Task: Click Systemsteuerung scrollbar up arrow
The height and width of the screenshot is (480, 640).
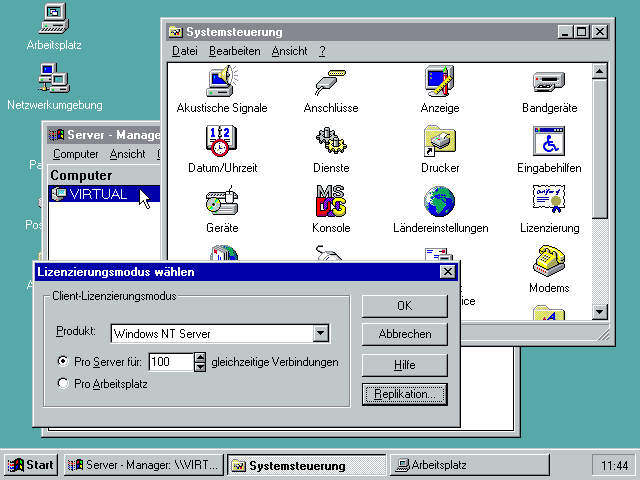Action: click(599, 71)
